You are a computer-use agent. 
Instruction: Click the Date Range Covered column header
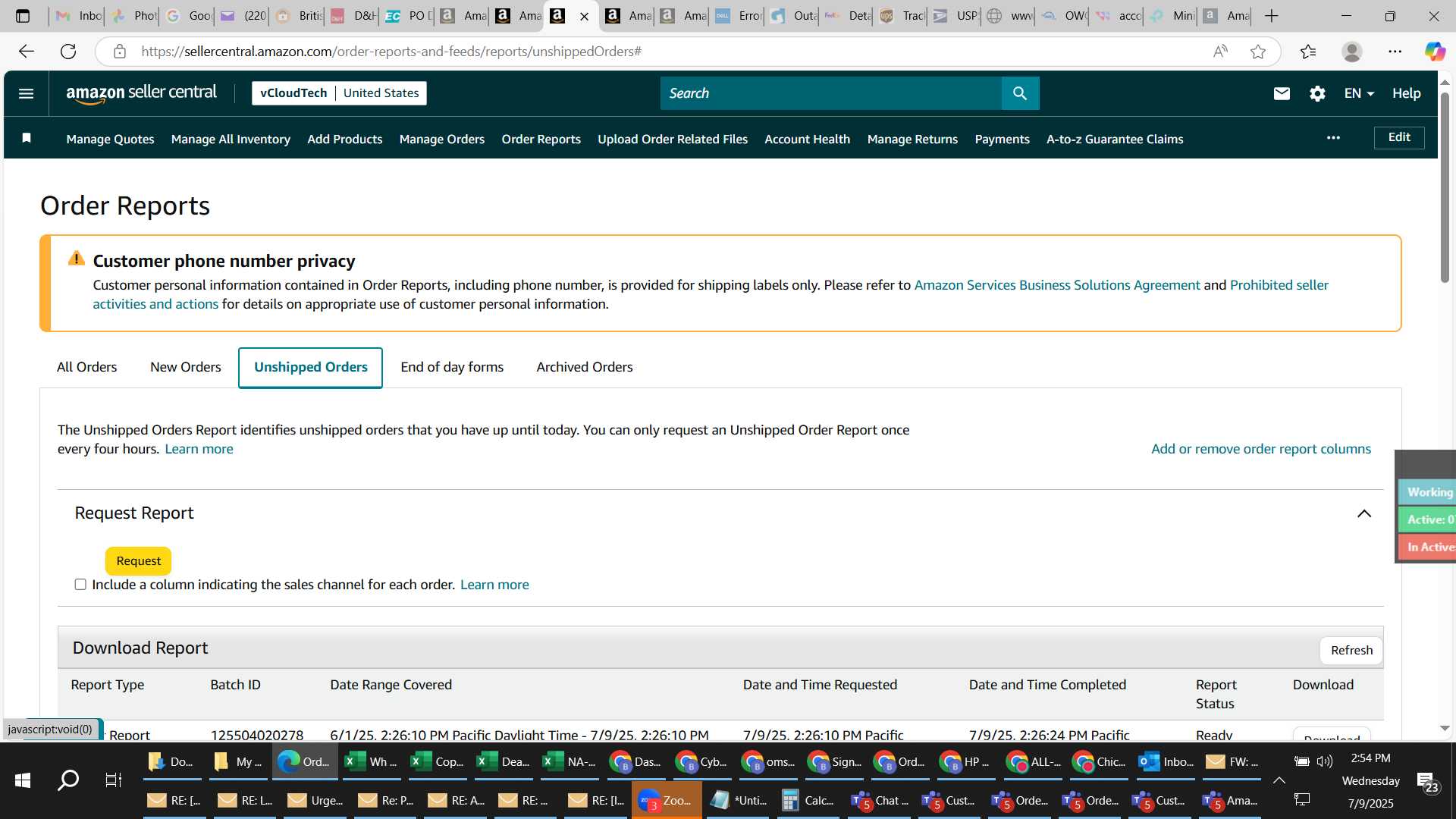[x=391, y=685]
